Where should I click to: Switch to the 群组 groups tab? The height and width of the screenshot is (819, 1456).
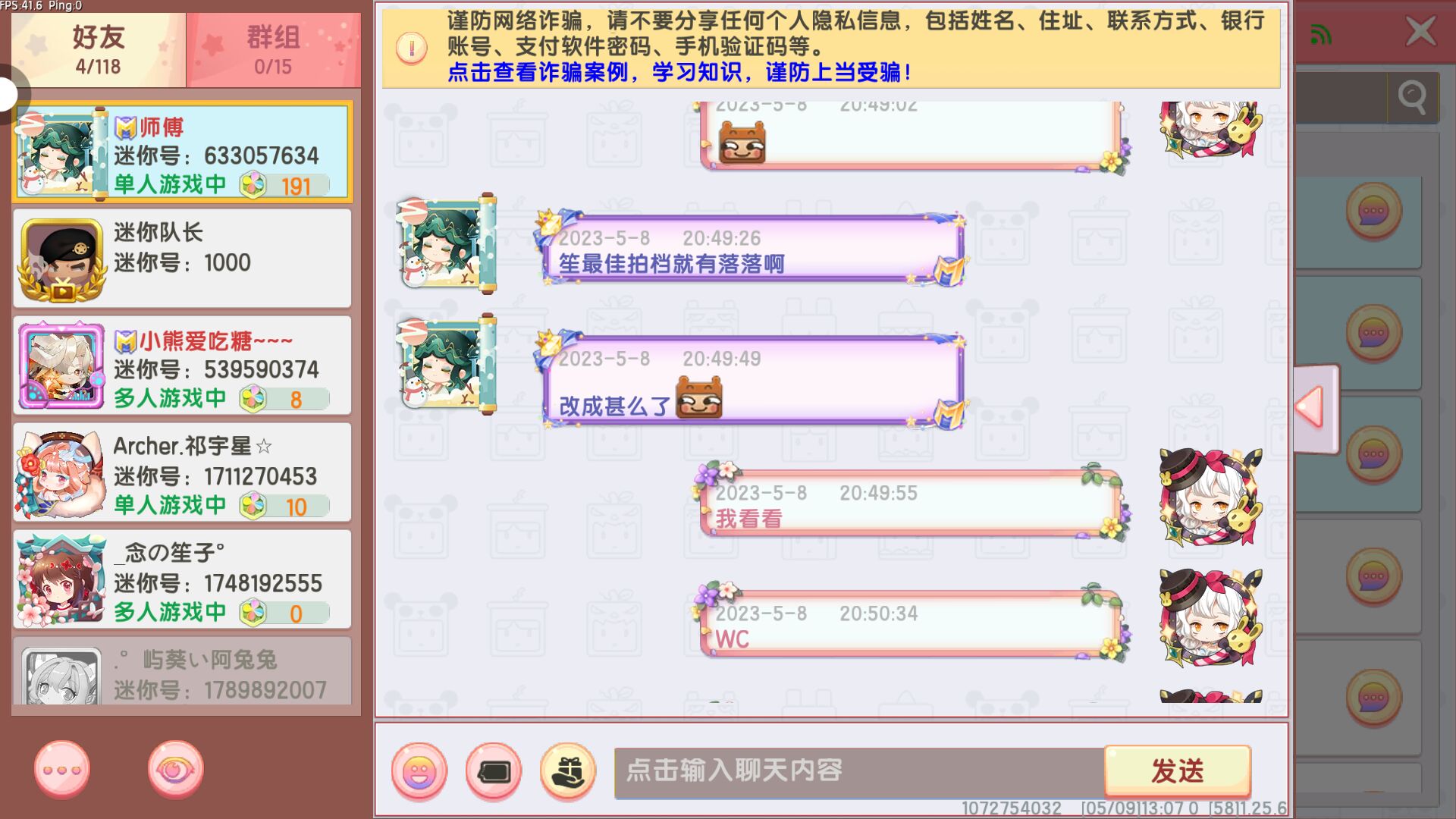point(273,50)
